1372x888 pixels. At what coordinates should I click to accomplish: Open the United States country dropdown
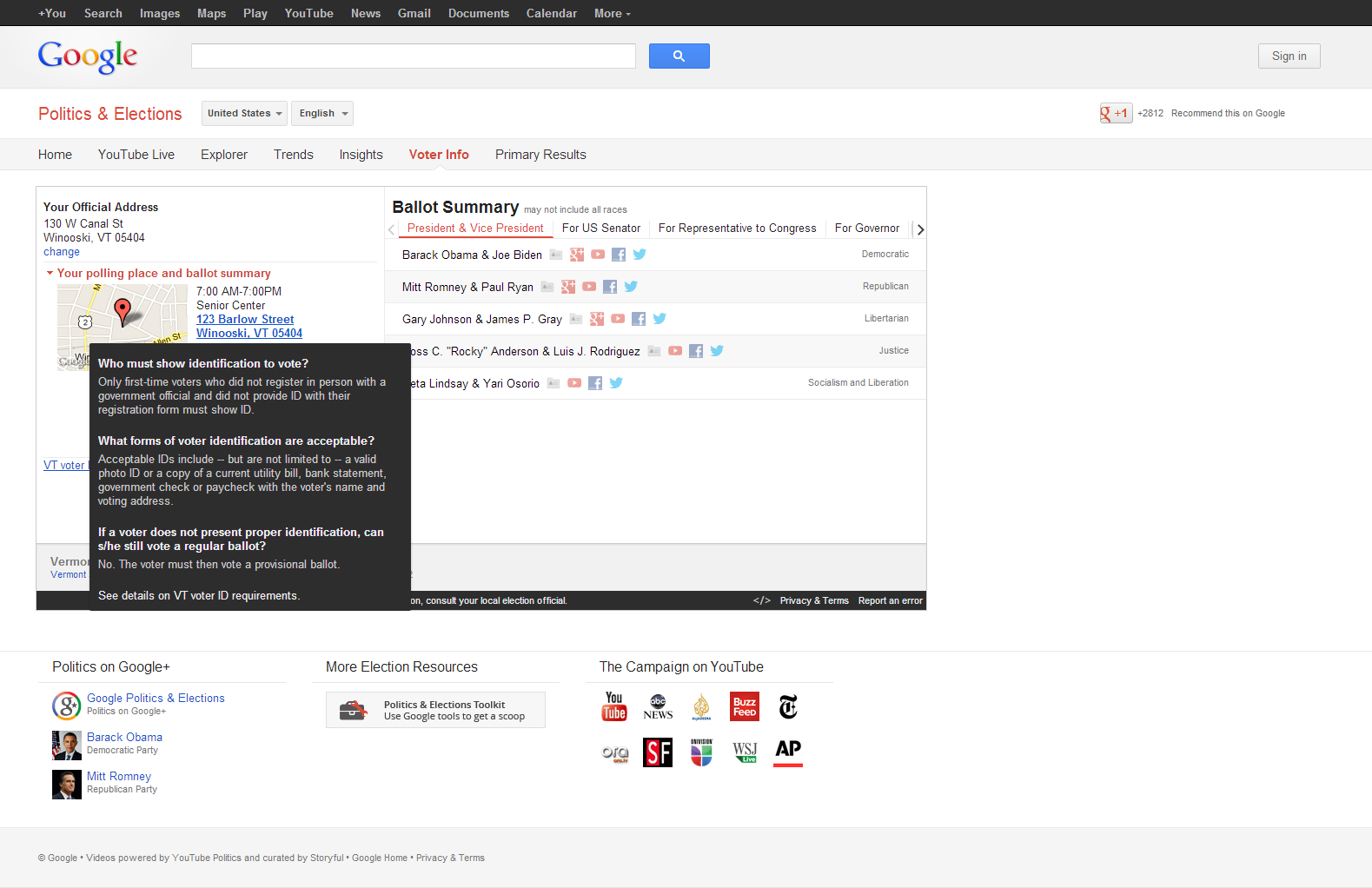(245, 113)
